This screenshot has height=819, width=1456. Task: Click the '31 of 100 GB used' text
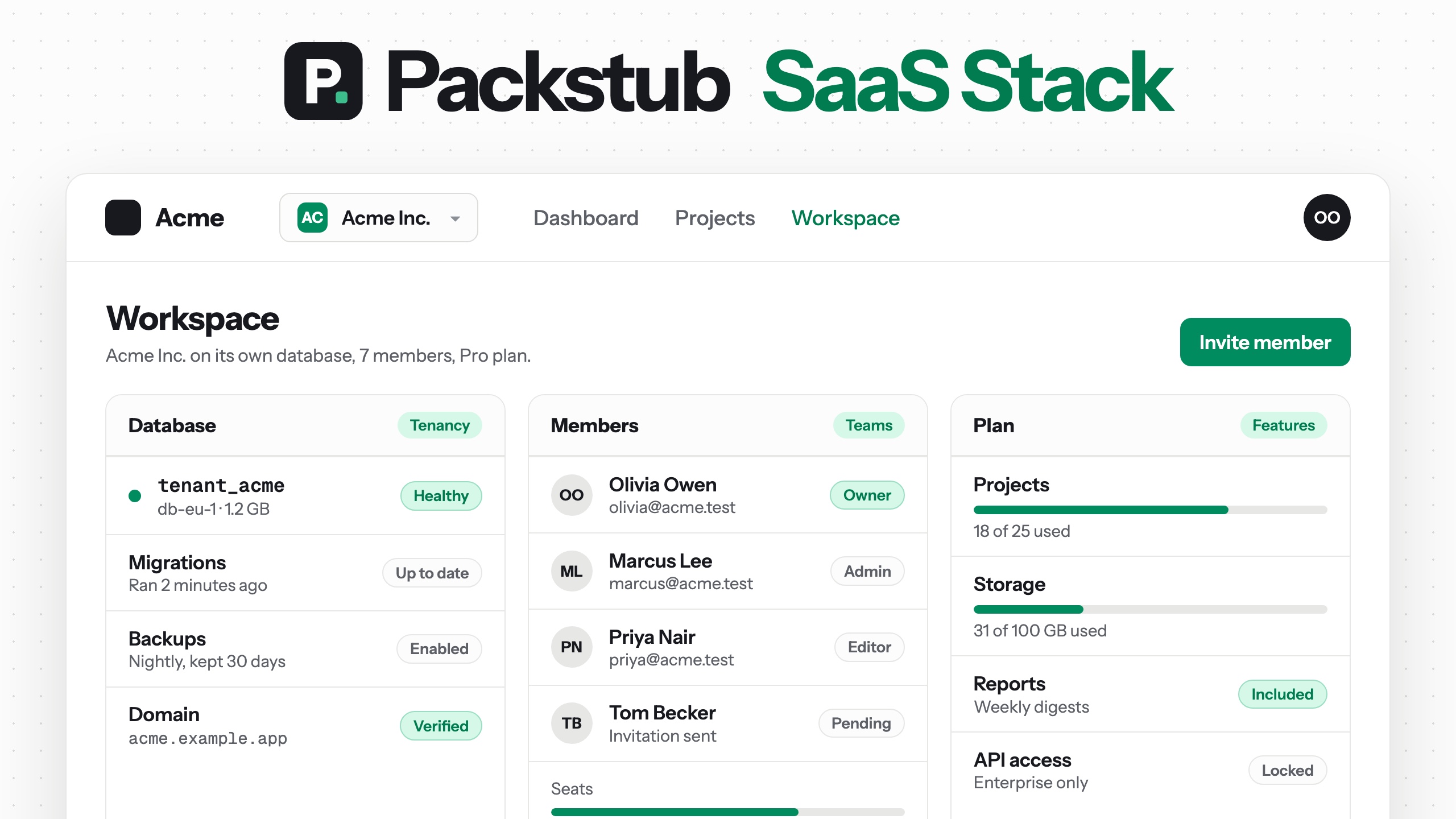1040,630
